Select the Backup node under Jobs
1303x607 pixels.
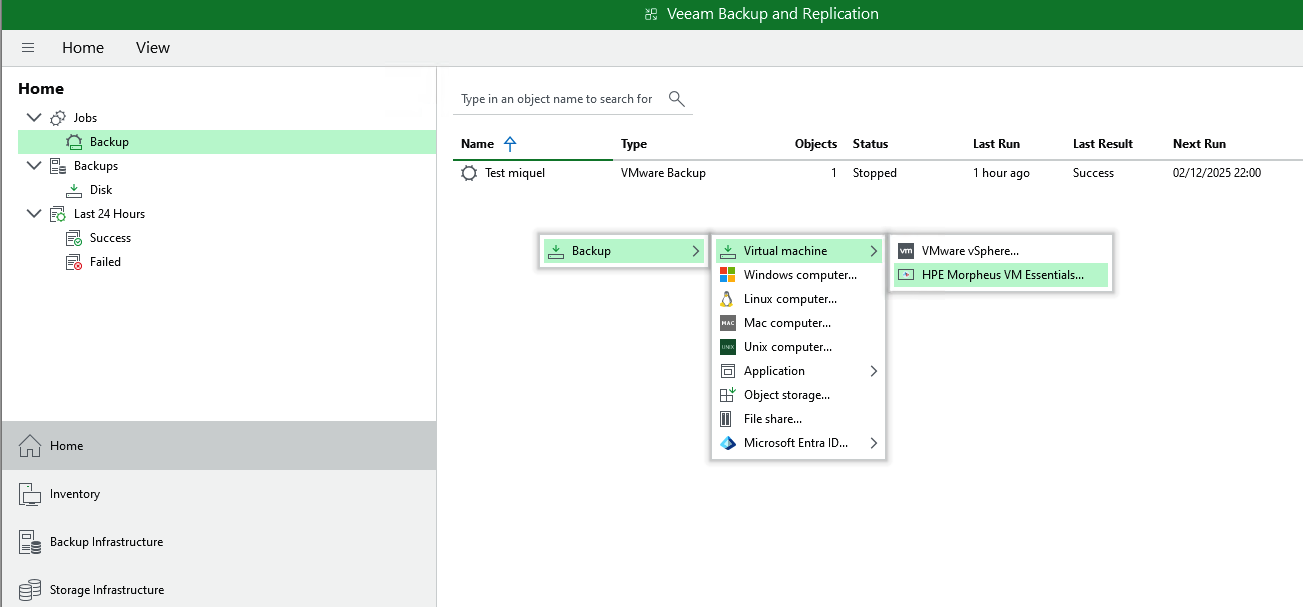click(x=227, y=142)
